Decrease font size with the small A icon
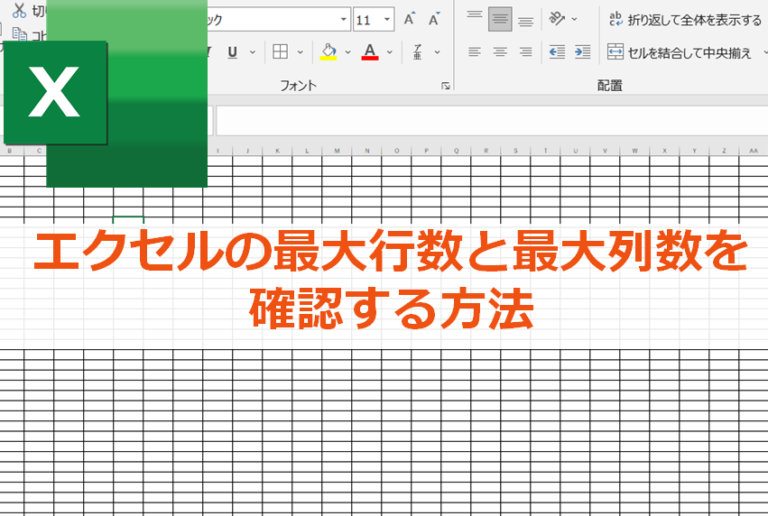The width and height of the screenshot is (768, 516). (435, 19)
